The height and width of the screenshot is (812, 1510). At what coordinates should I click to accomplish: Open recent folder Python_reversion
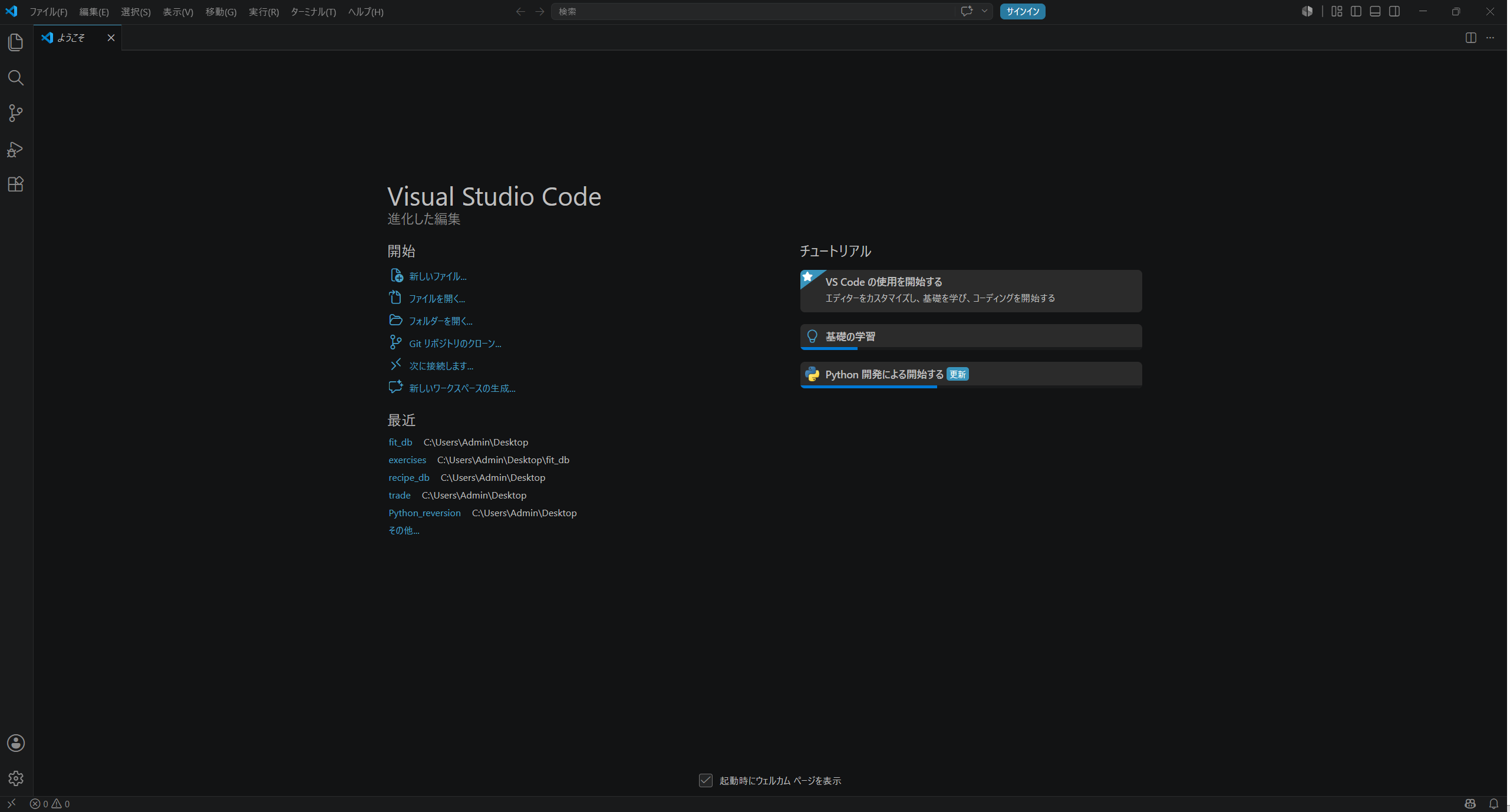[x=424, y=513]
